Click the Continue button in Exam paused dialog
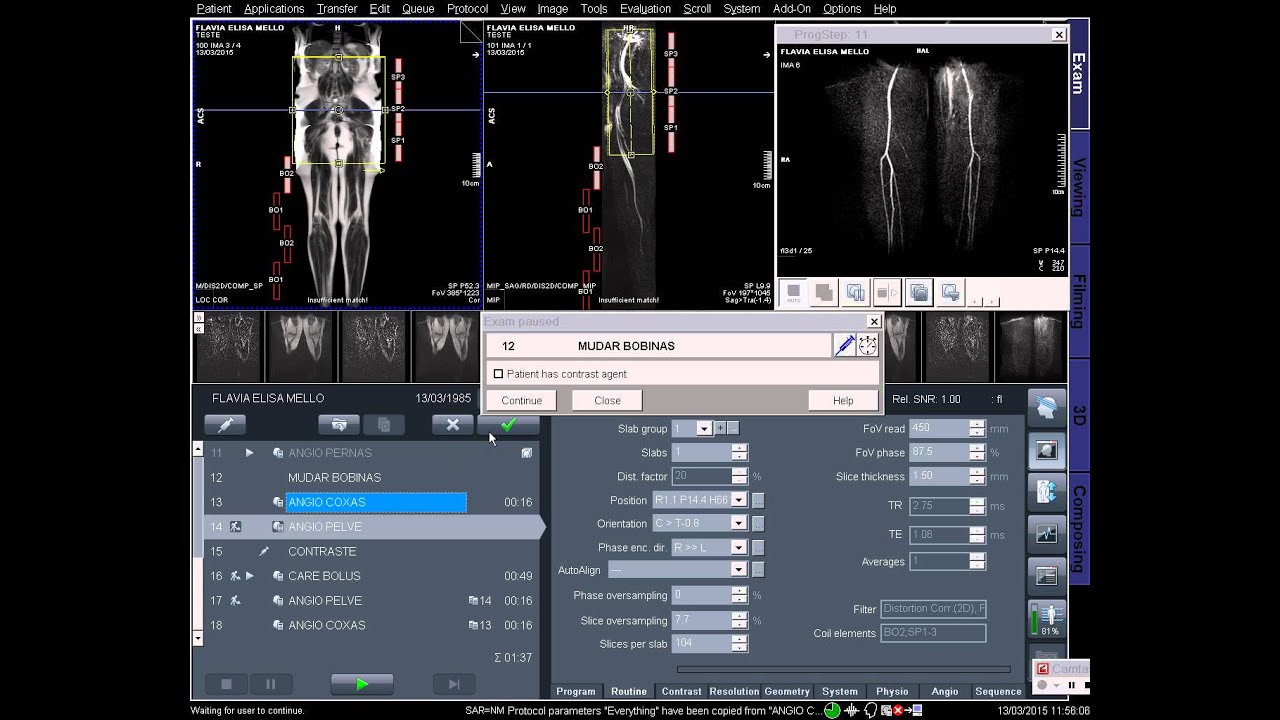The height and width of the screenshot is (720, 1280). (521, 400)
